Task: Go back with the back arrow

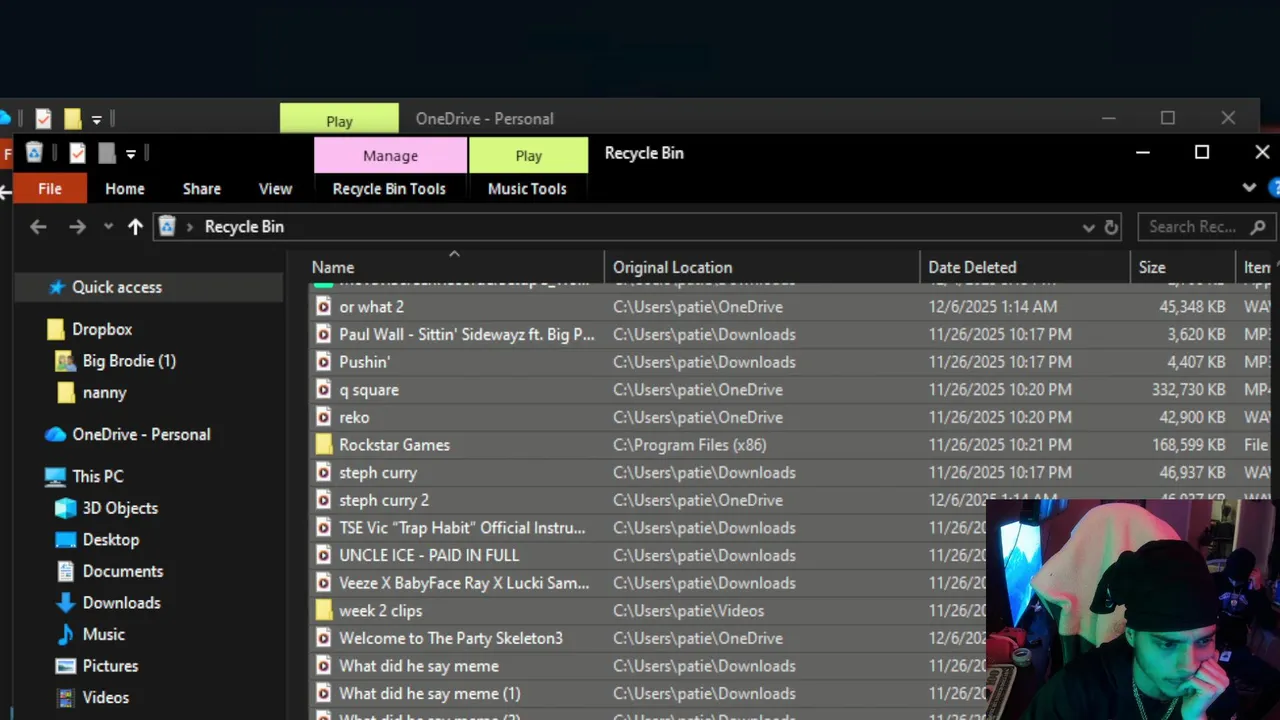Action: coord(38,227)
